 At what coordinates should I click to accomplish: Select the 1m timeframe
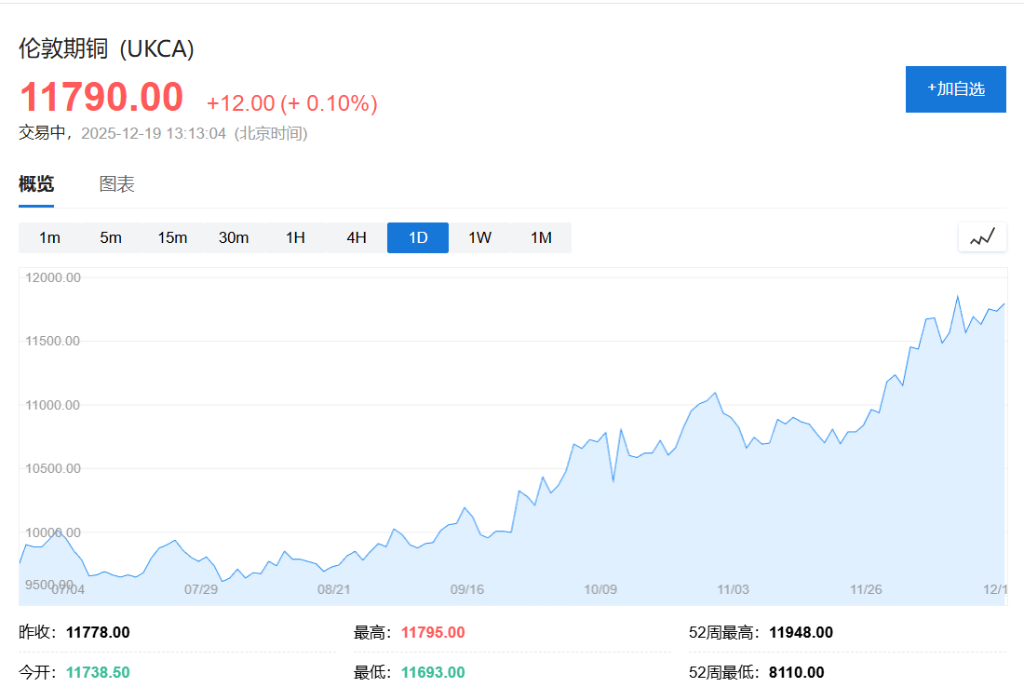coord(49,238)
